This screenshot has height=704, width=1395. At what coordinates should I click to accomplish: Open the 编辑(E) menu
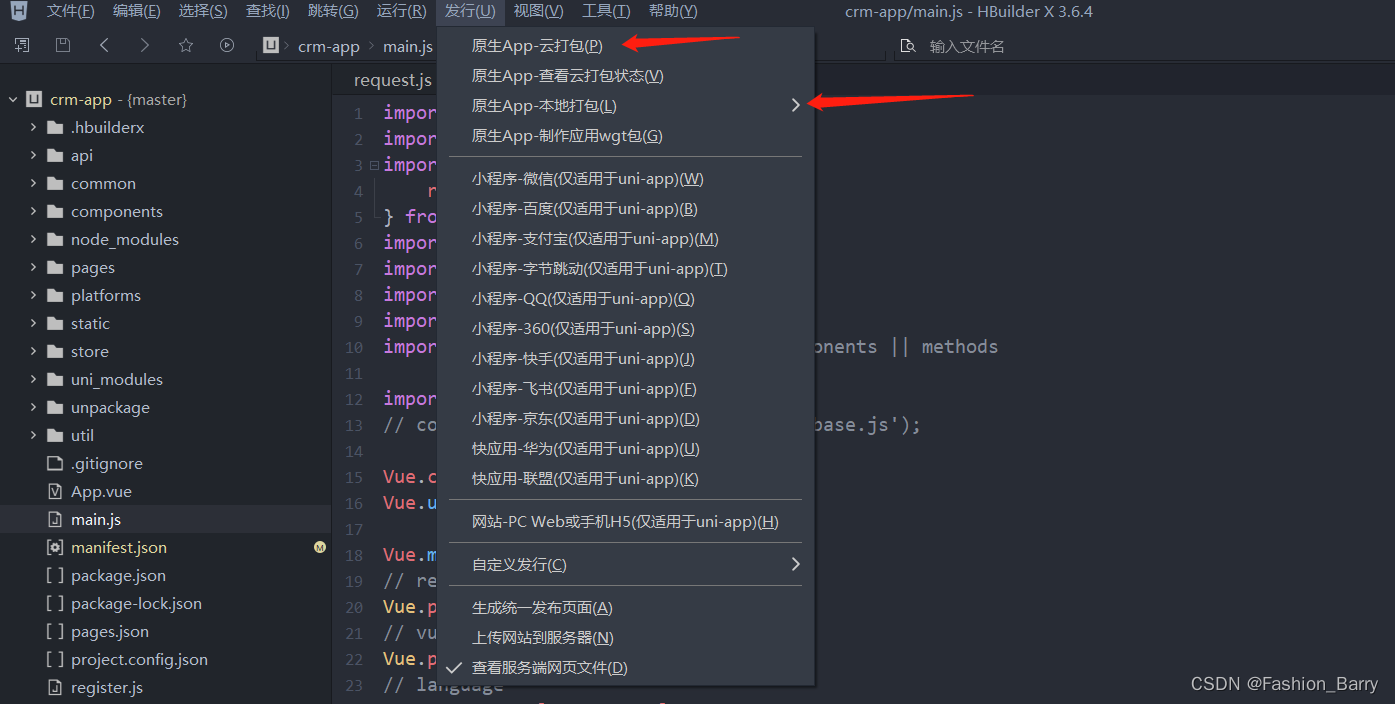point(137,11)
